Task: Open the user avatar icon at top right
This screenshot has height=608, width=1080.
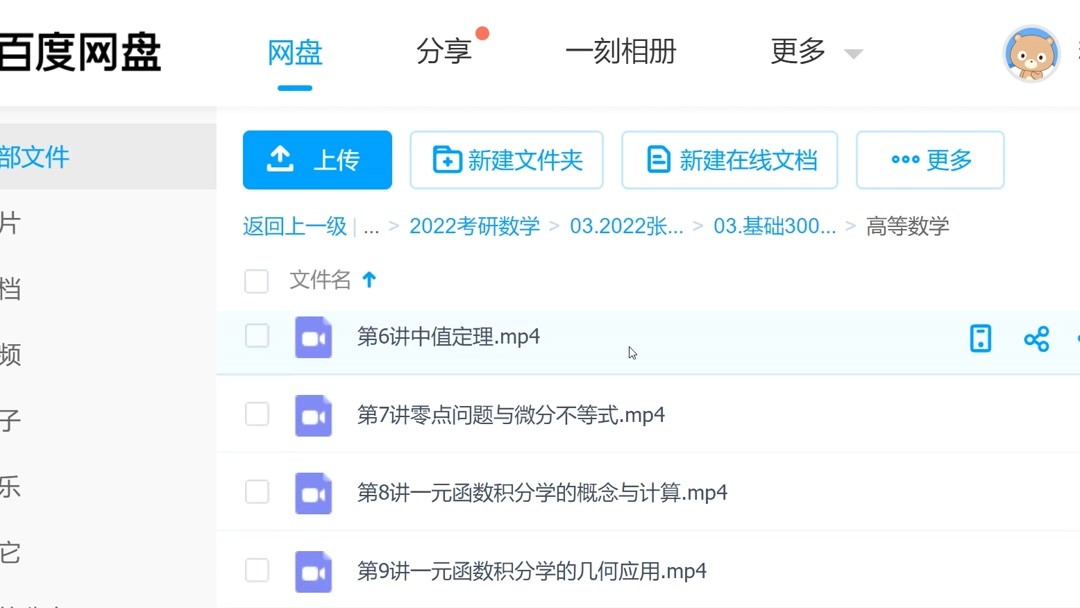Action: [x=1031, y=55]
